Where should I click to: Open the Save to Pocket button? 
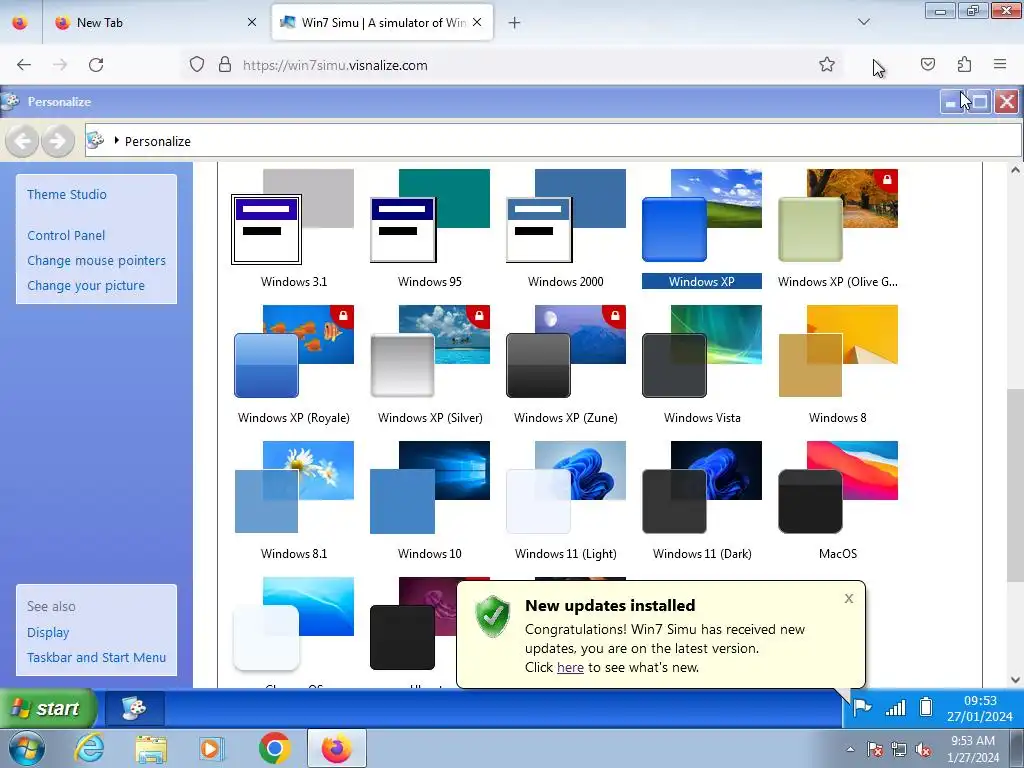(927, 65)
